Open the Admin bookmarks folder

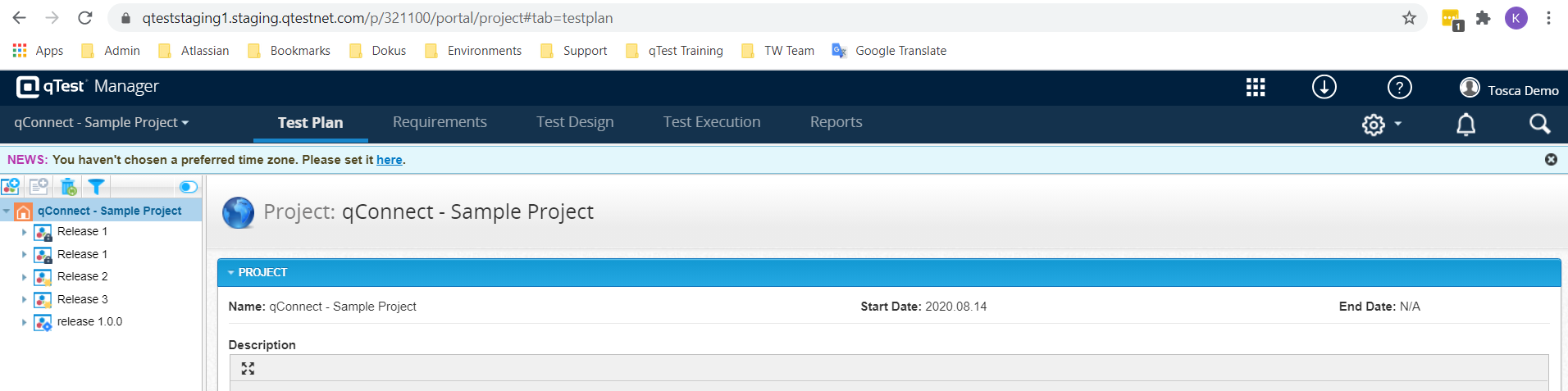point(111,51)
